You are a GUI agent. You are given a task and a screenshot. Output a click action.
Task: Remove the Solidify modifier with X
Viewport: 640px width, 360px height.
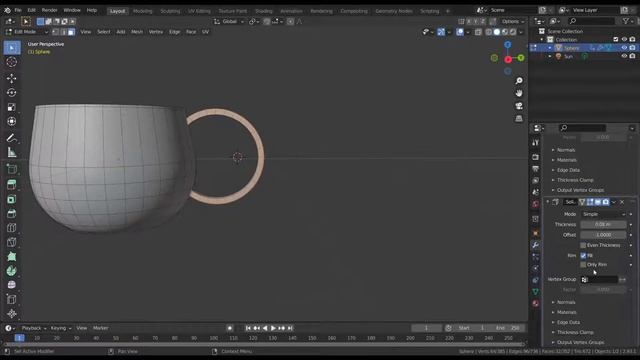622,202
